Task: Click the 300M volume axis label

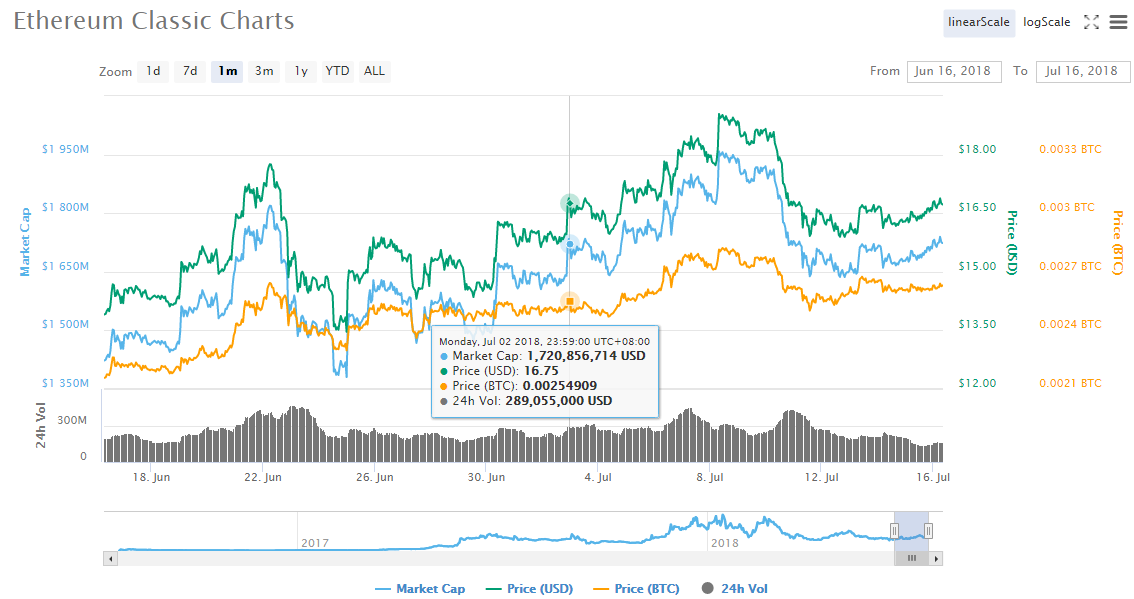Action: click(x=72, y=420)
